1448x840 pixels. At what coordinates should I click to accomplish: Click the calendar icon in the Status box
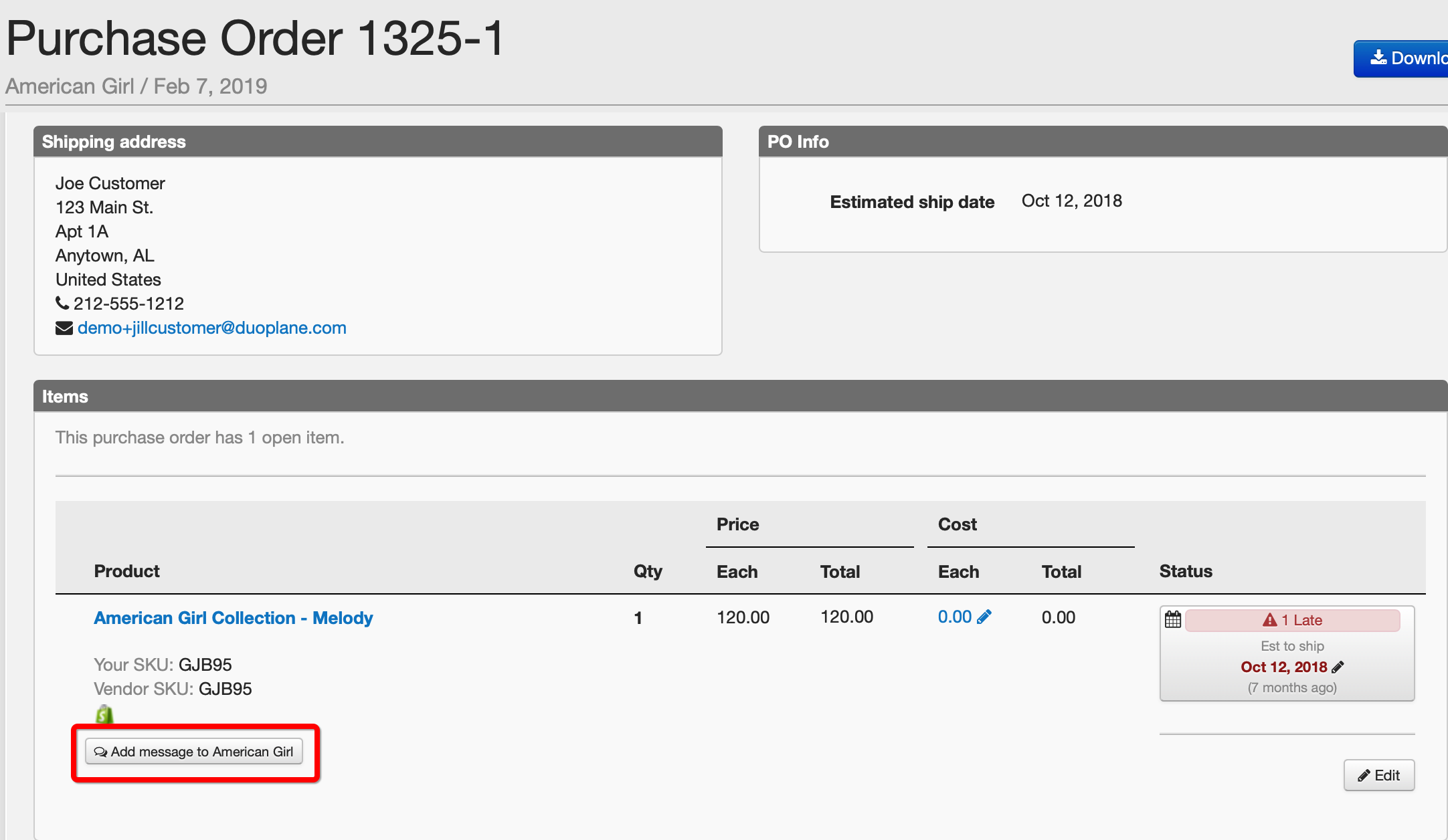click(1172, 619)
